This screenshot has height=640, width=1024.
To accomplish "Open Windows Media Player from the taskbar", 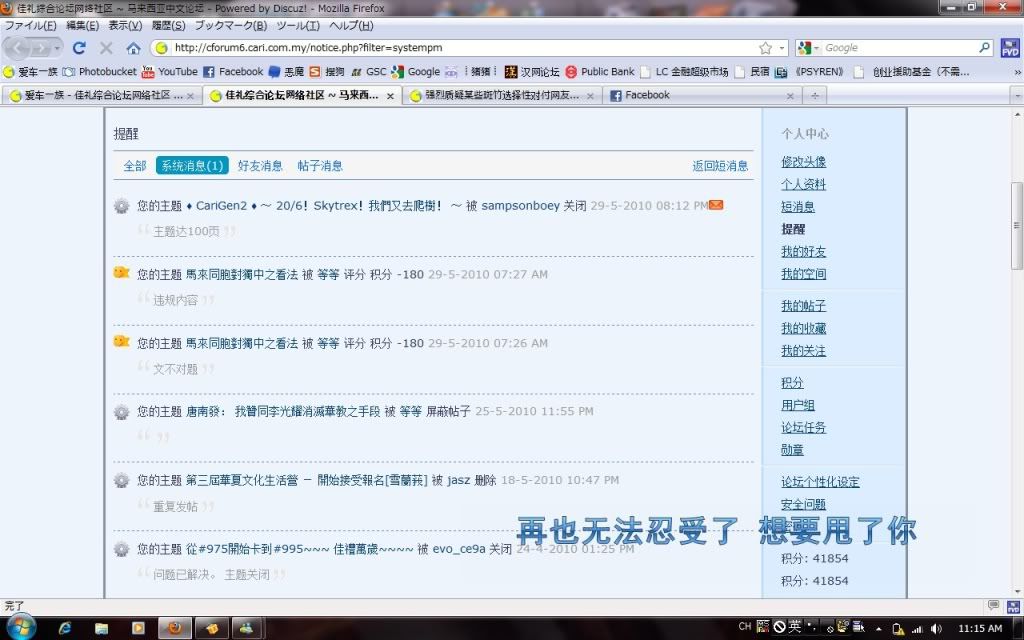I will 138,628.
